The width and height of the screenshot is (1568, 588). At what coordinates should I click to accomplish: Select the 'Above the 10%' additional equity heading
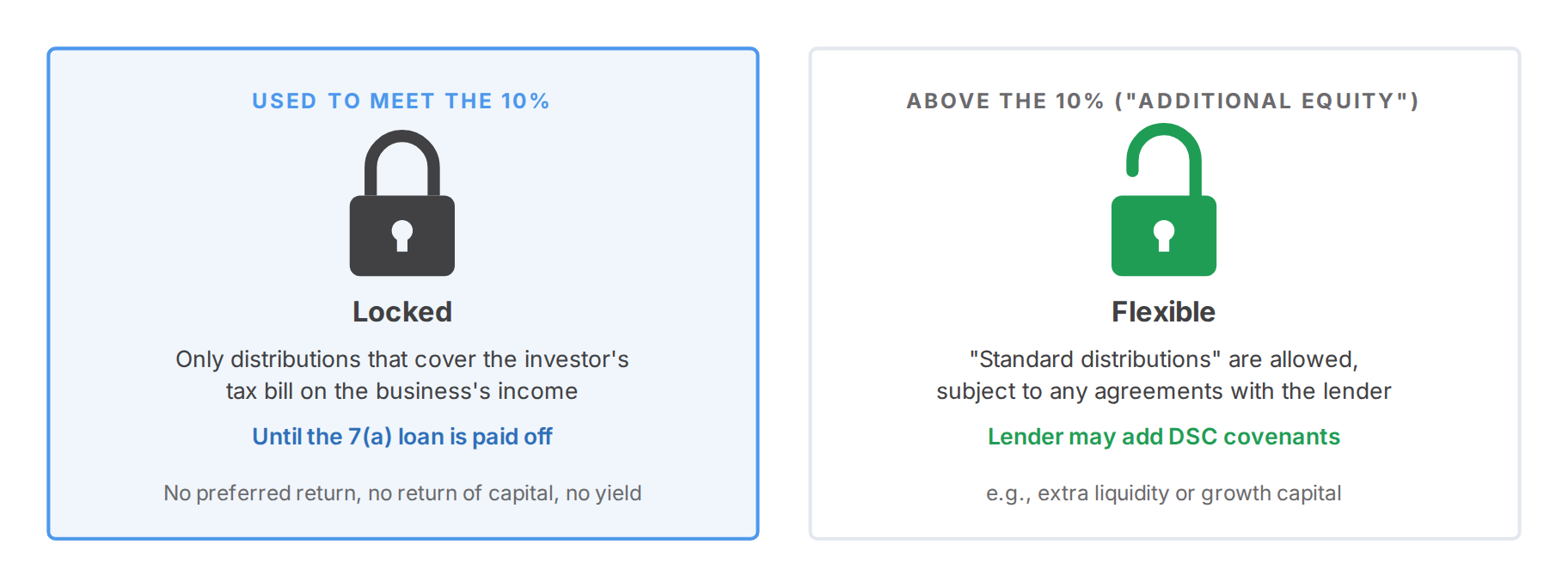coord(1163,101)
